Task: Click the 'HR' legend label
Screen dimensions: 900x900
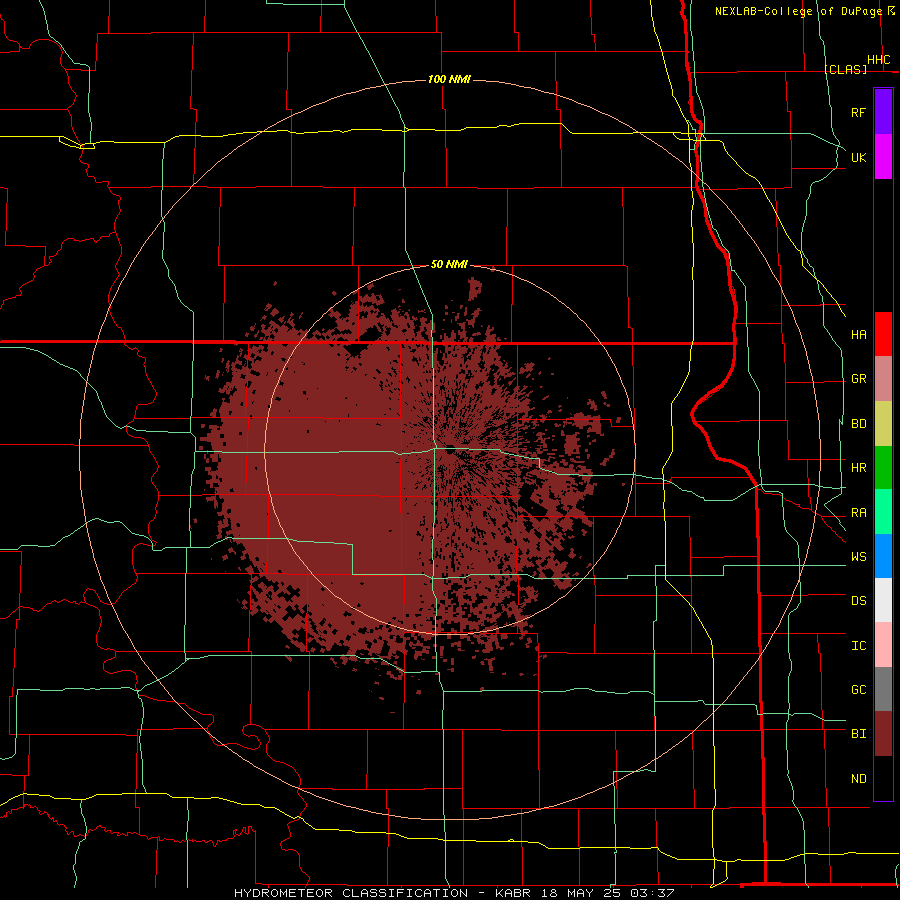Action: 859,468
